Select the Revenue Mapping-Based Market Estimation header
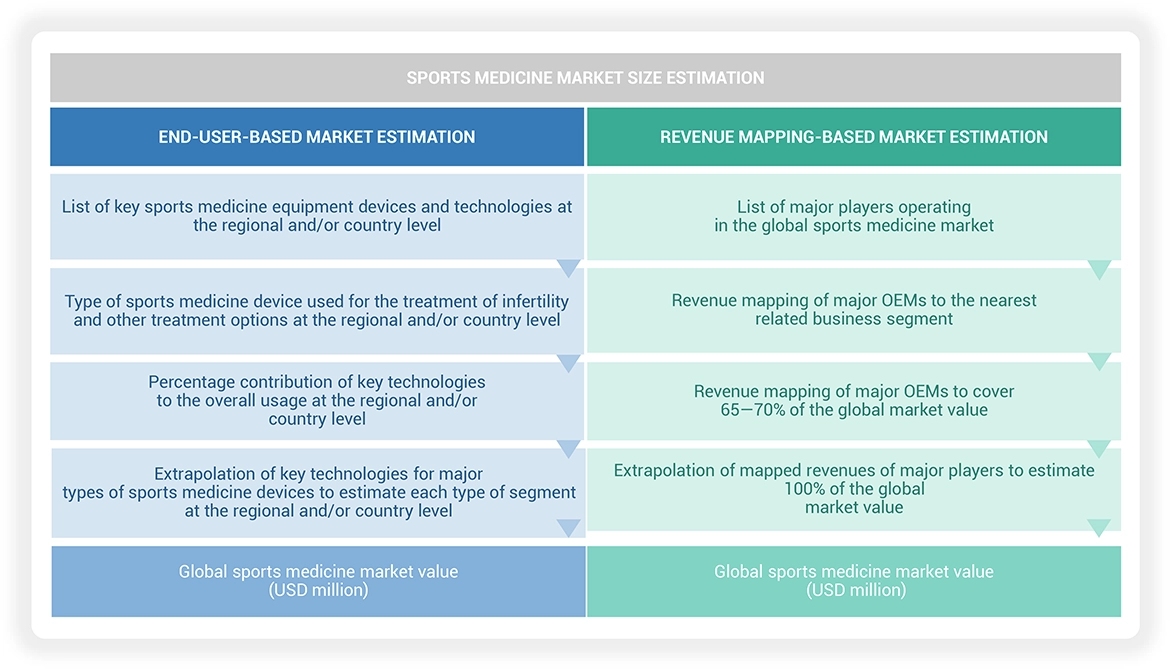 point(854,137)
